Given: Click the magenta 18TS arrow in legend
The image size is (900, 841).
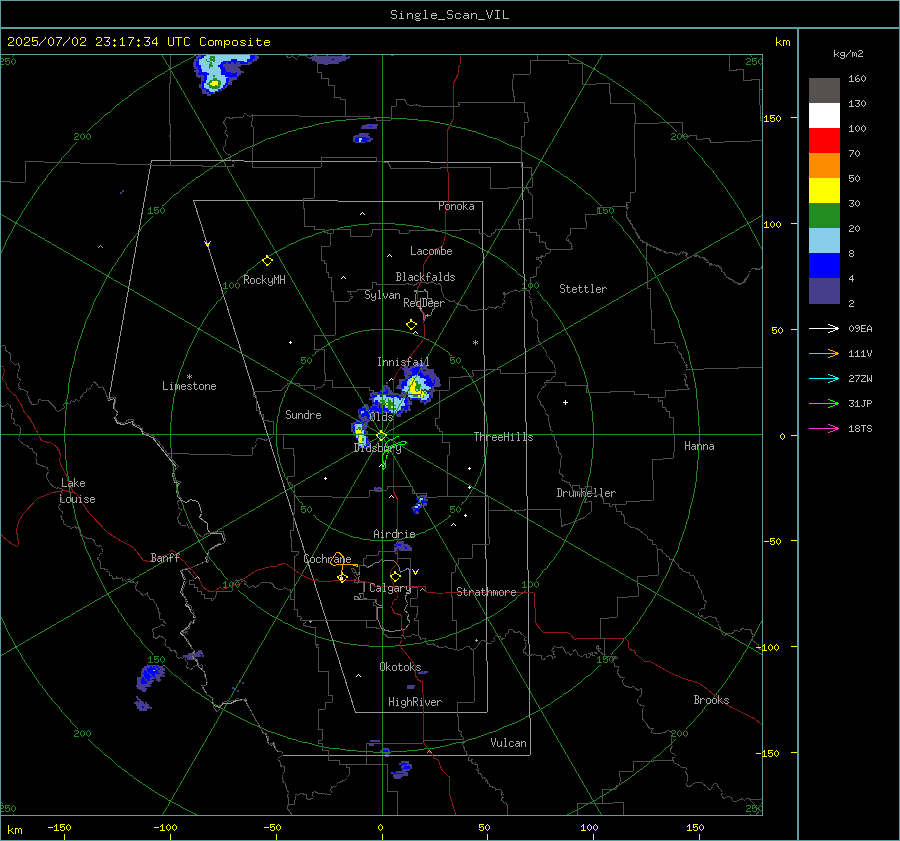Looking at the screenshot, I should (x=824, y=428).
